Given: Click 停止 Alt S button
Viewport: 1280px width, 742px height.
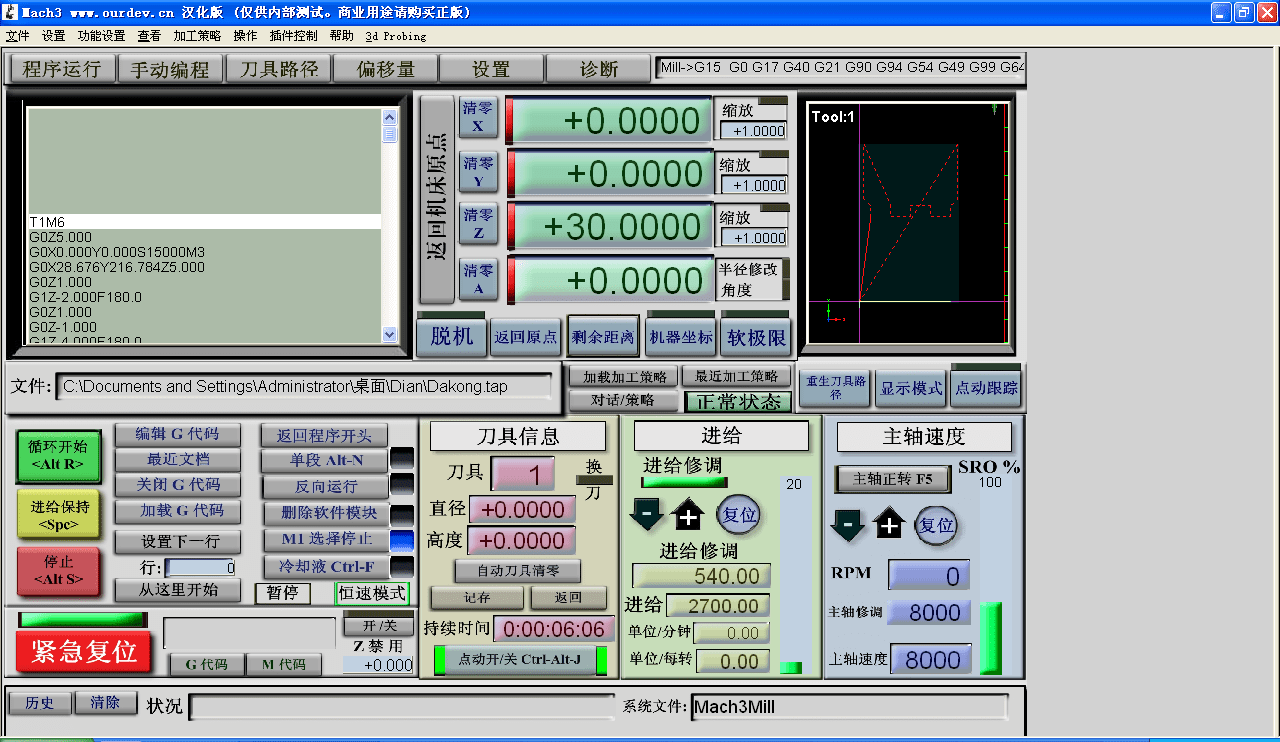Looking at the screenshot, I should click(58, 571).
